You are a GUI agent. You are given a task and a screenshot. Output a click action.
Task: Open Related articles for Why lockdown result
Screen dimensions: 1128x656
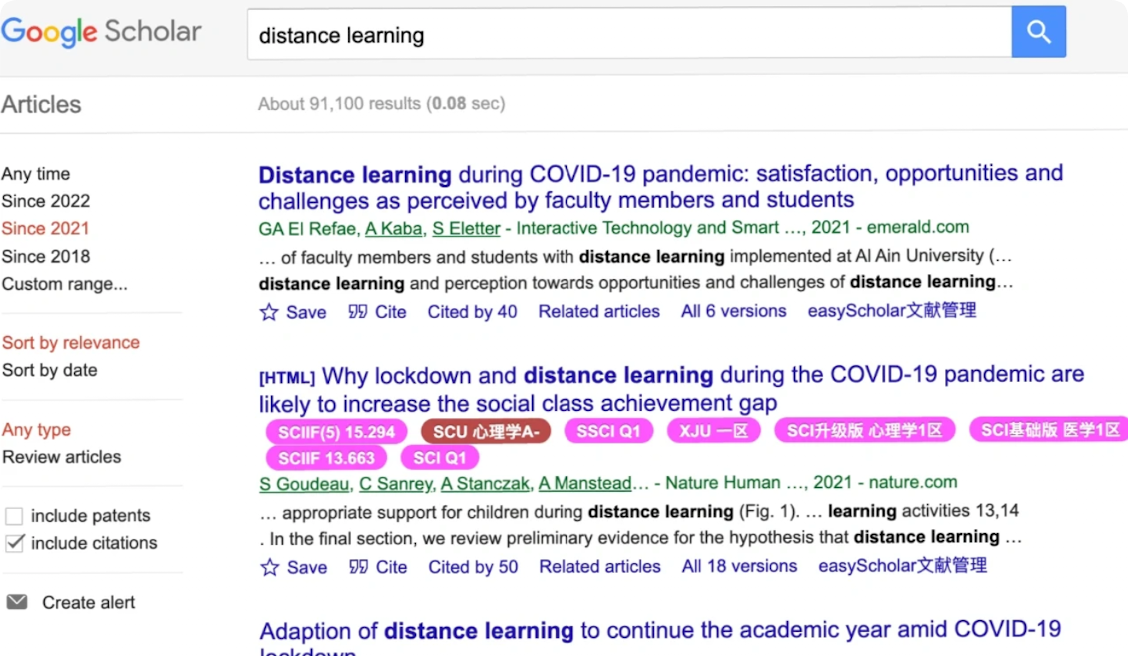600,567
